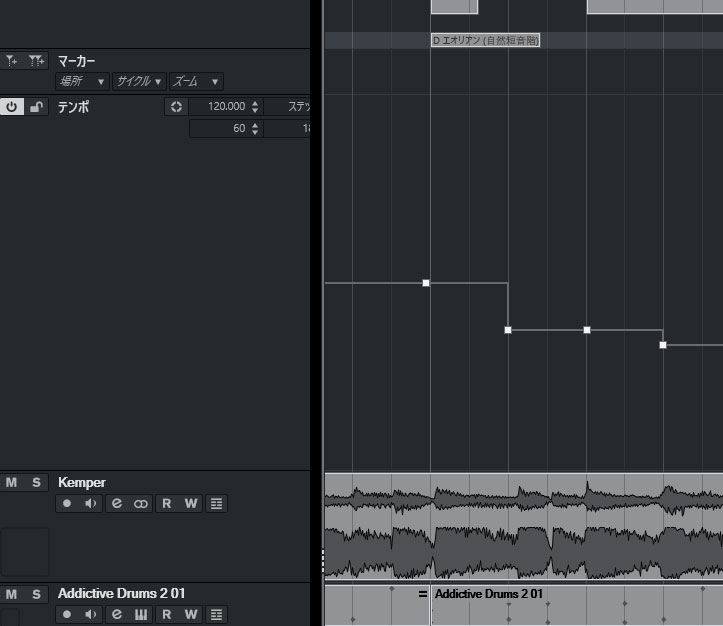Image resolution: width=723 pixels, height=626 pixels.
Task: Open Addictive Drums instrument keyboard icon
Action: click(141, 614)
